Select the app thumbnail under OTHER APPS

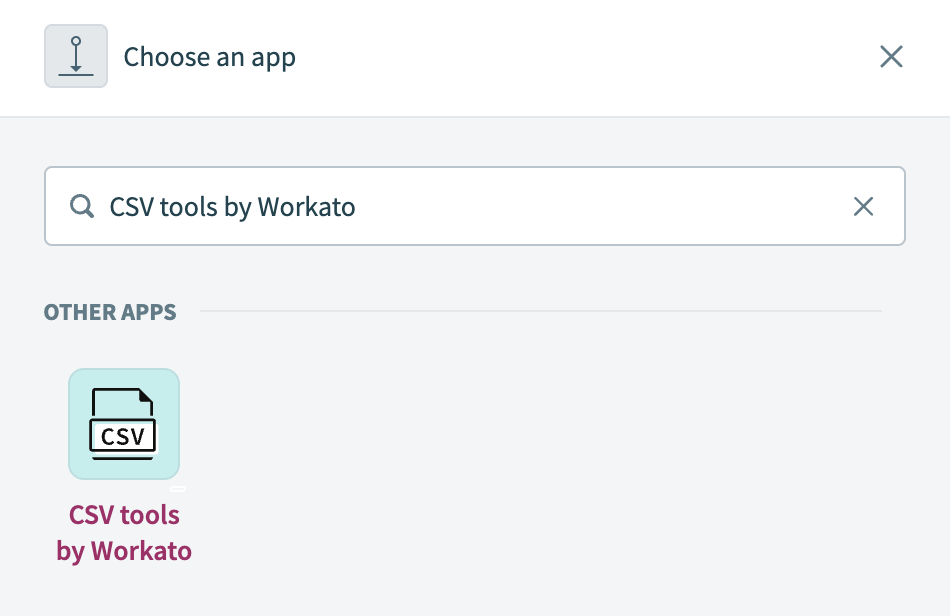pyautogui.click(x=124, y=424)
